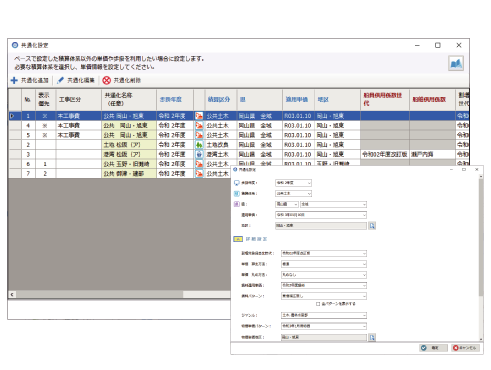Click the 共通化編集 toolbar button label
This screenshot has height=370, width=491.
tap(81, 80)
